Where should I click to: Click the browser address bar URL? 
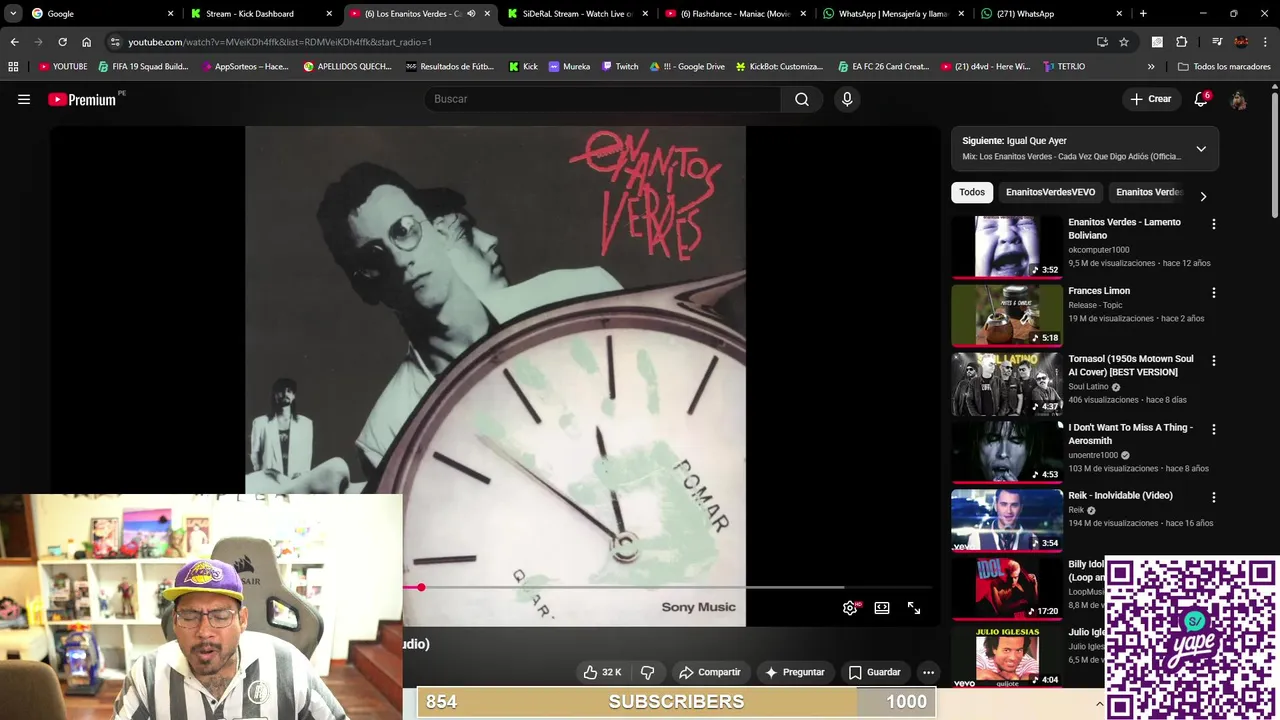[280, 42]
